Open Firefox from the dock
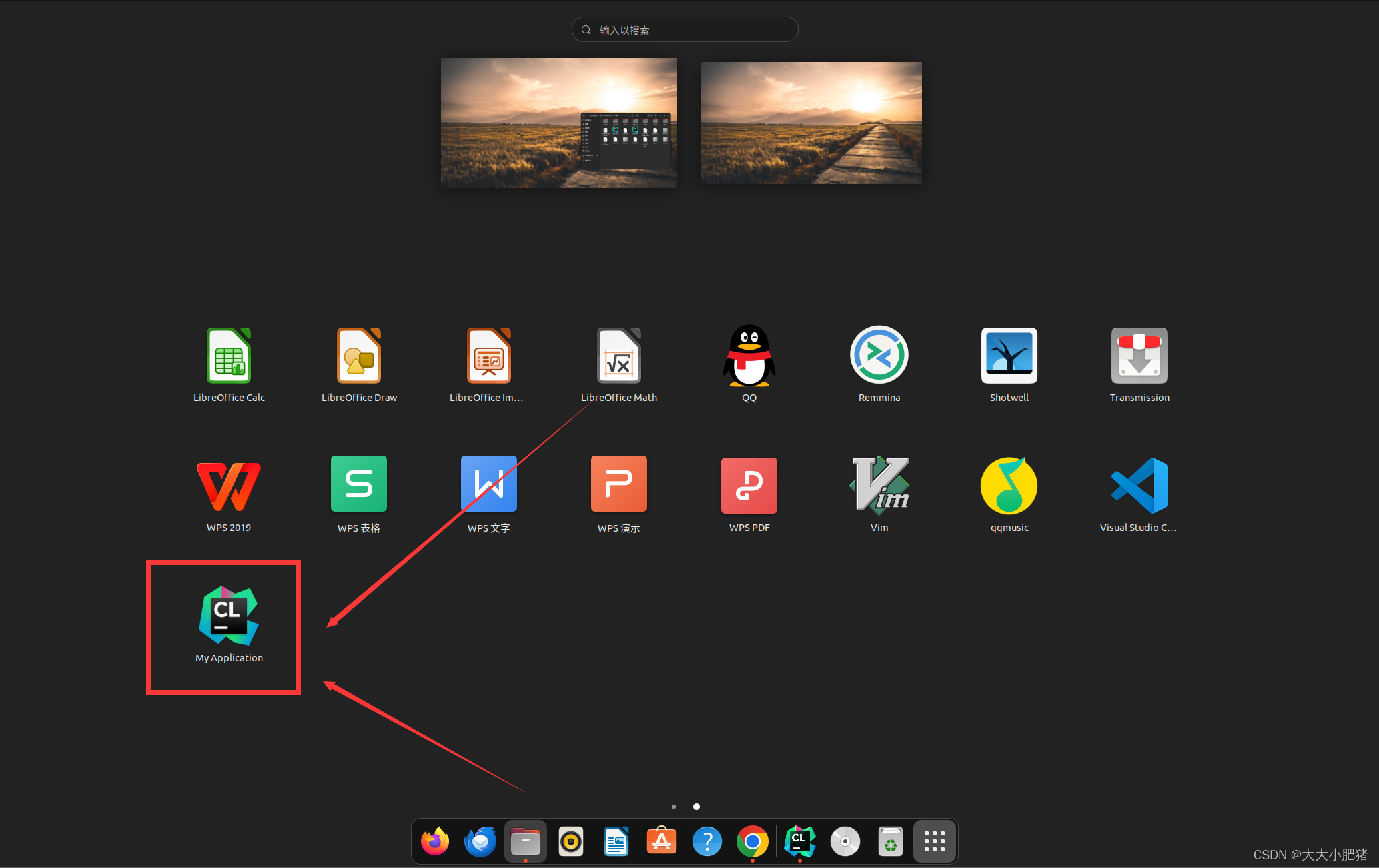The image size is (1379, 868). coord(435,841)
